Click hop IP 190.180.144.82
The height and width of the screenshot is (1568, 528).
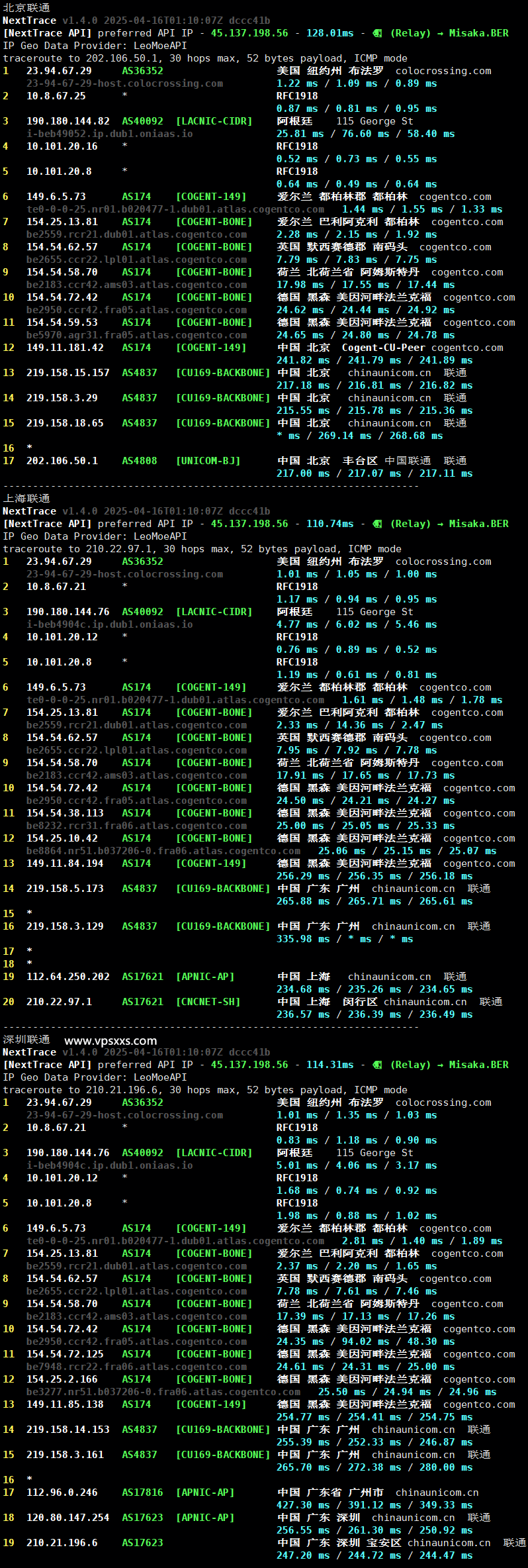(68, 121)
